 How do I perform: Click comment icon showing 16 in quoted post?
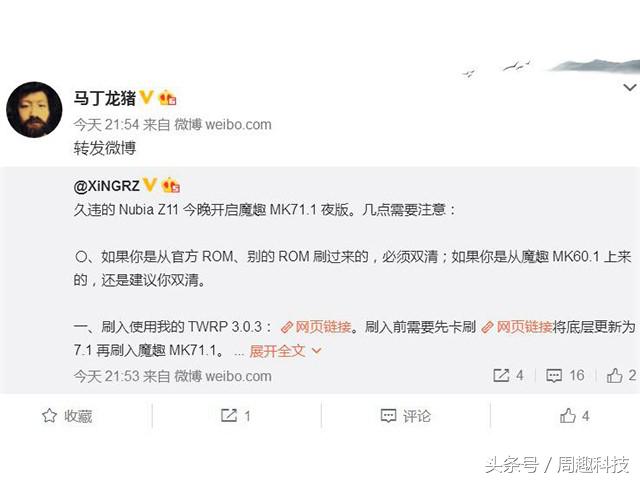click(565, 375)
